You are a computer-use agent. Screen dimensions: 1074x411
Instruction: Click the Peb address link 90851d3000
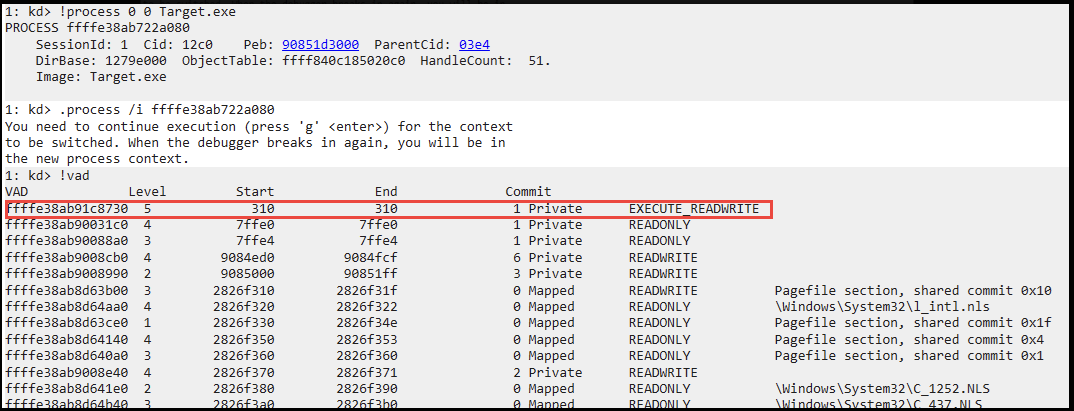[x=322, y=45]
